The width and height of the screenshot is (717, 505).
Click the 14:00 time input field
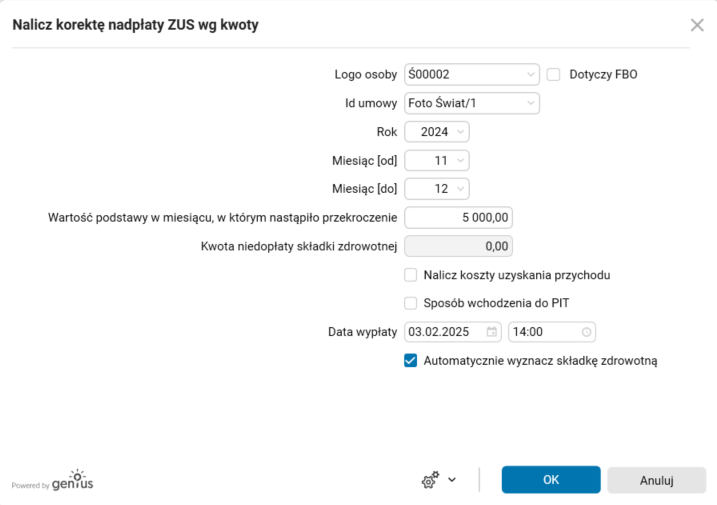(x=541, y=332)
